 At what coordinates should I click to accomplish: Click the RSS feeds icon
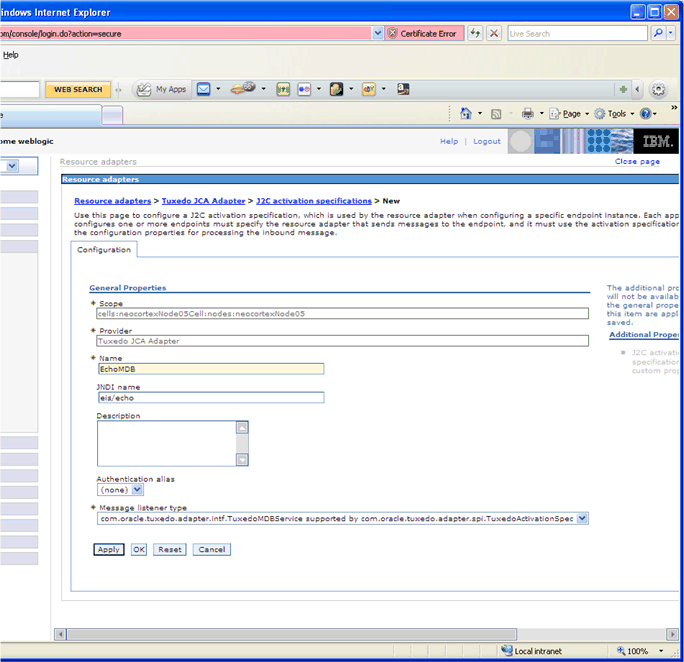(496, 114)
